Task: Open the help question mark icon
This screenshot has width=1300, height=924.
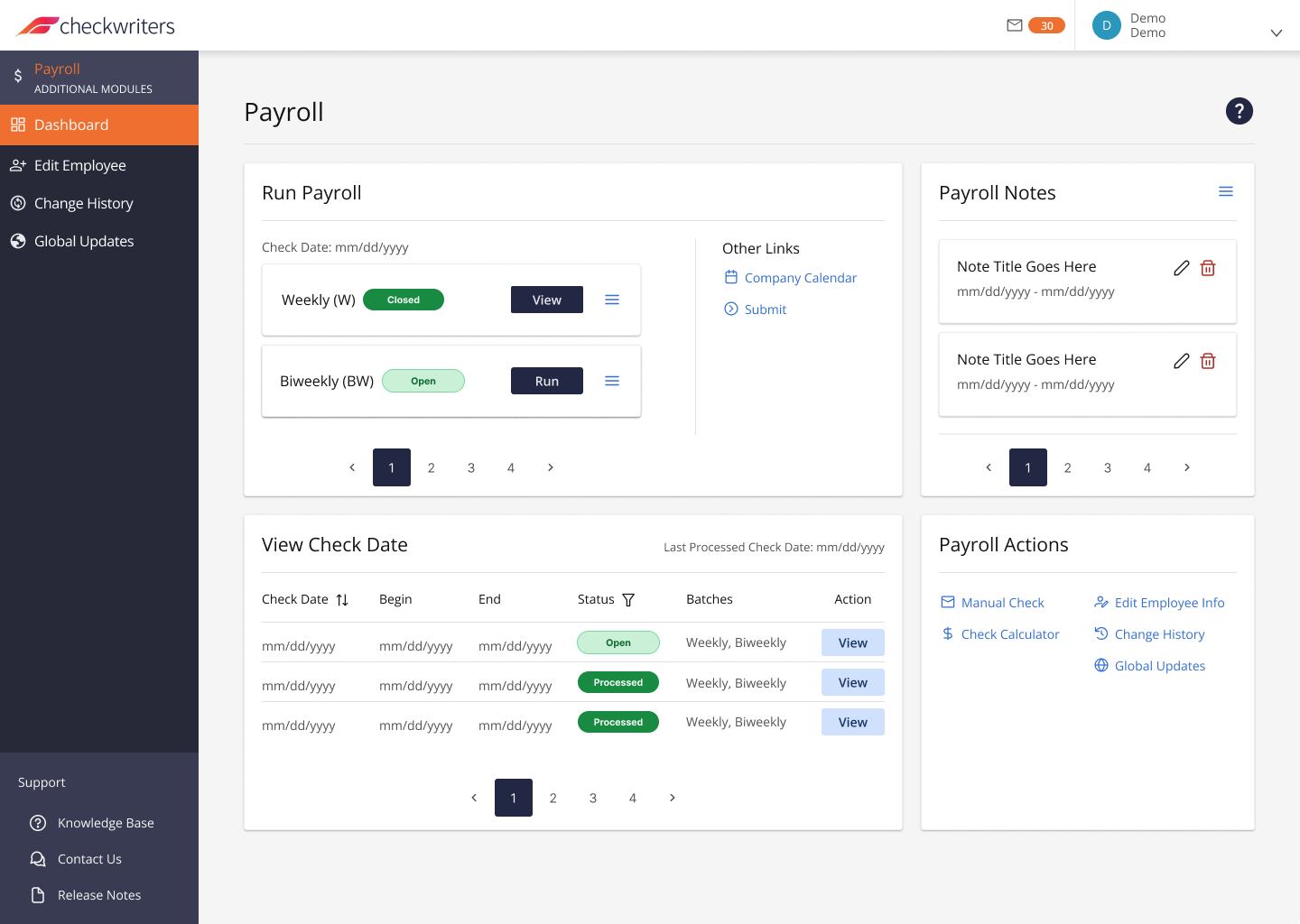Action: coord(1239,111)
